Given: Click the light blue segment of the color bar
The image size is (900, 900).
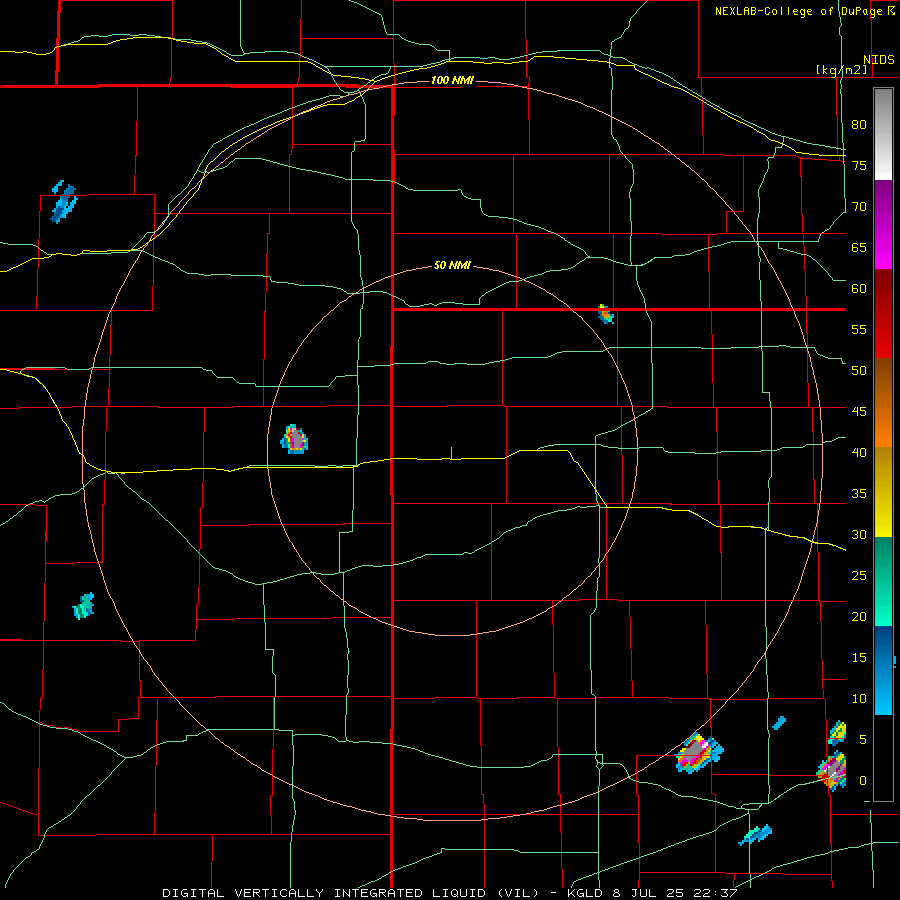Looking at the screenshot, I should click(x=883, y=670).
